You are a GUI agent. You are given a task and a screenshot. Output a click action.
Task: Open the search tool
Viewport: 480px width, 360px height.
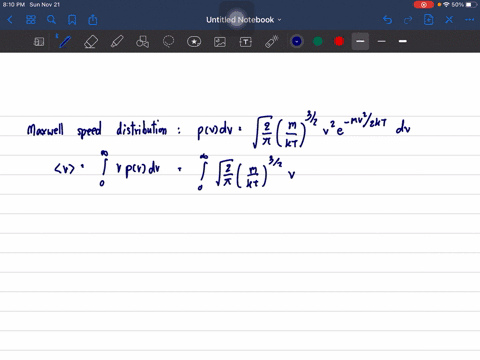[51, 20]
